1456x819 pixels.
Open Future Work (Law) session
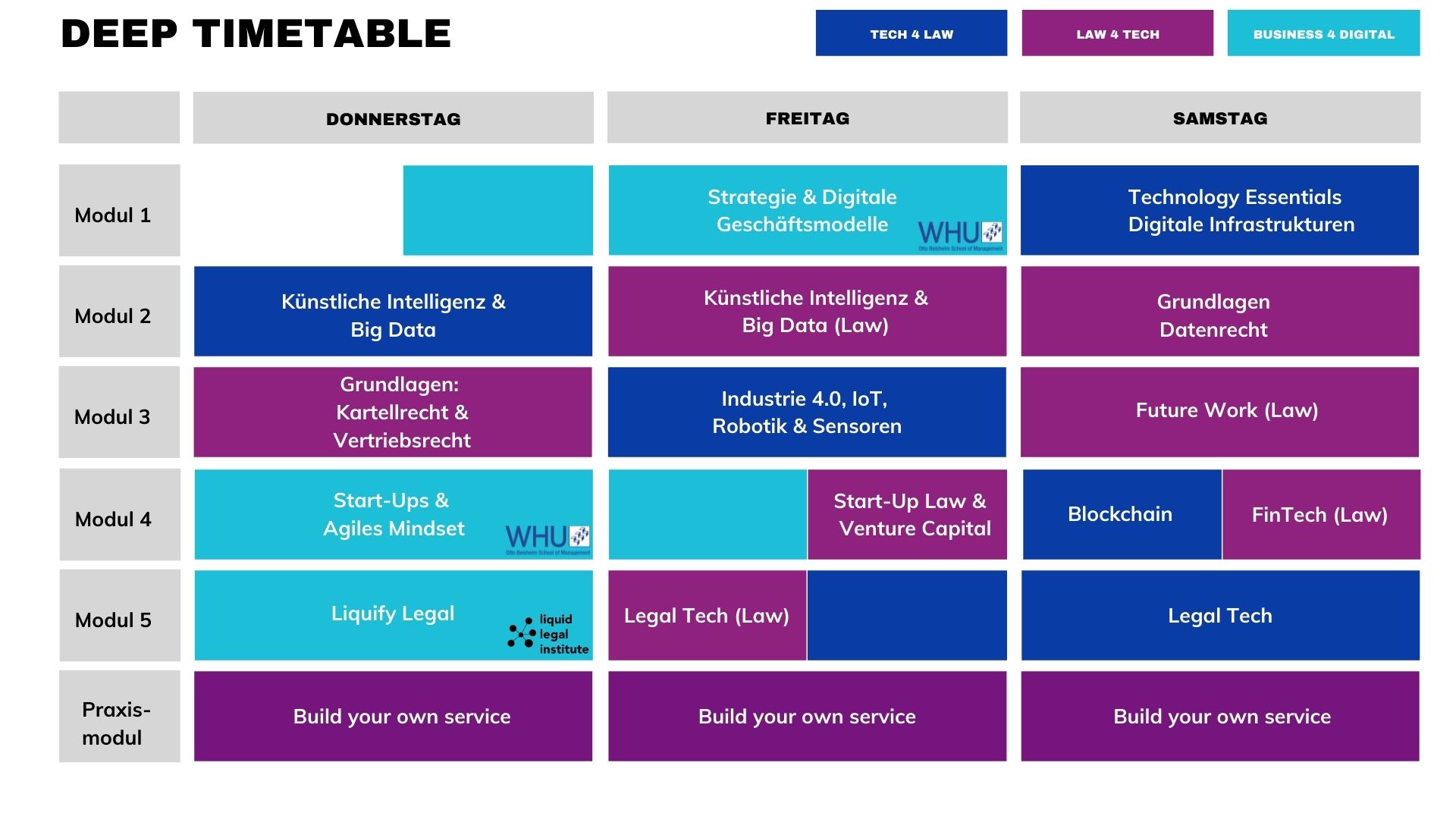tap(1220, 413)
